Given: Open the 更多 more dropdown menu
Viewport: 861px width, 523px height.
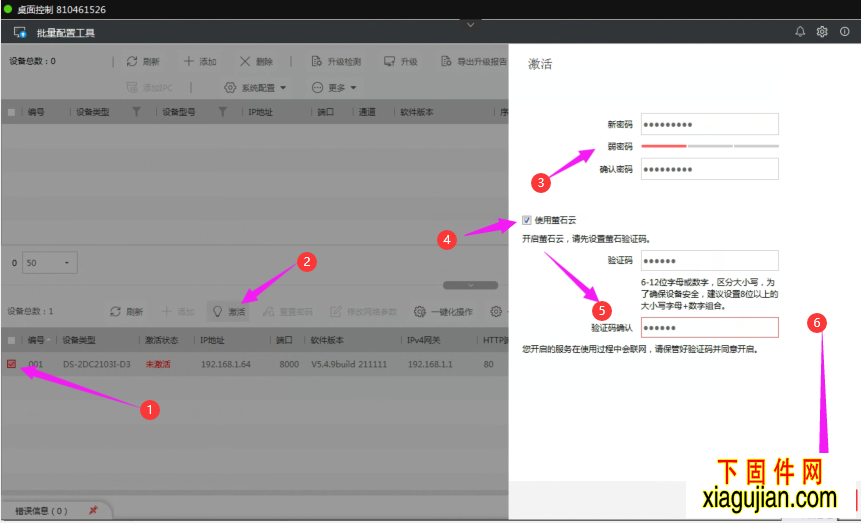Looking at the screenshot, I should coord(334,88).
